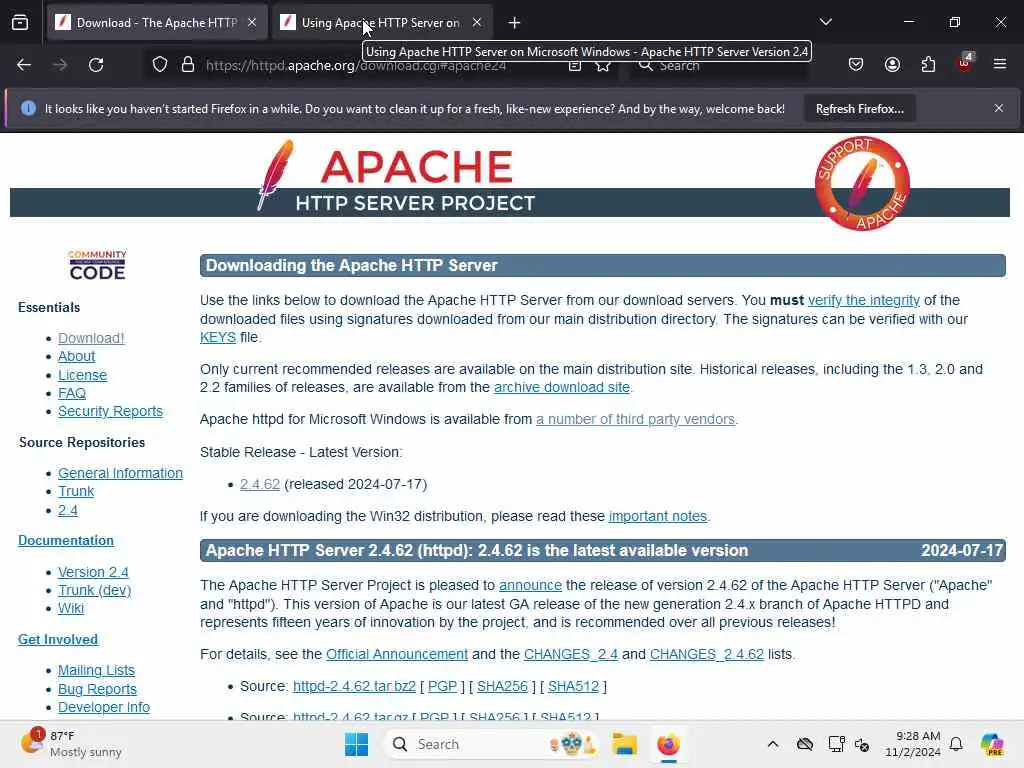This screenshot has height=768, width=1024.
Task: Open the tracking protection shield icon
Action: (x=160, y=65)
